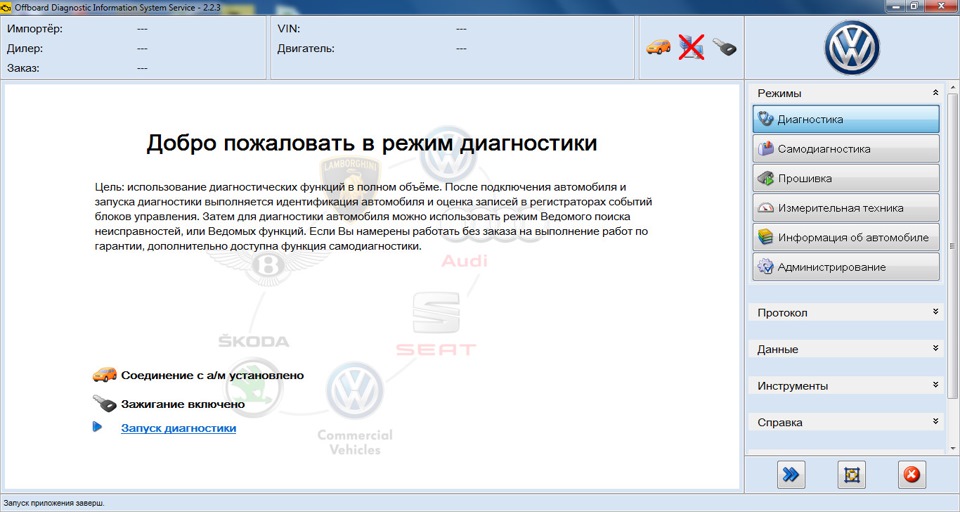Image resolution: width=960 pixels, height=512 pixels.
Task: Click the Запуск диагностики link
Action: coord(178,428)
